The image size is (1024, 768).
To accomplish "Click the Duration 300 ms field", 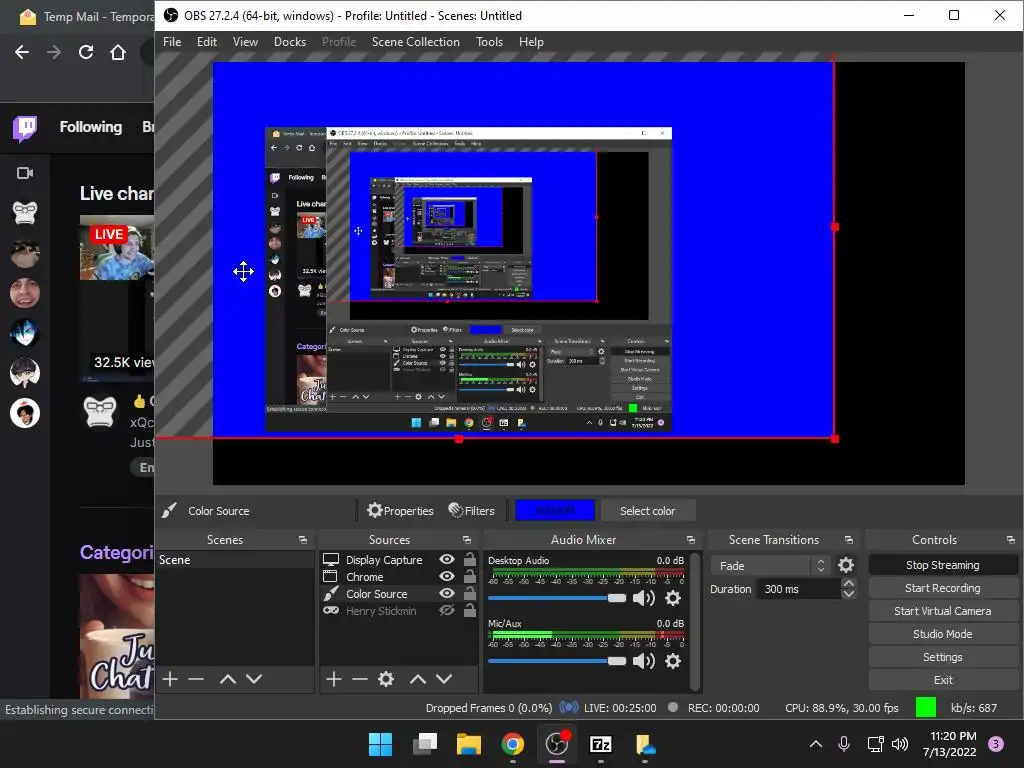I will (x=799, y=589).
